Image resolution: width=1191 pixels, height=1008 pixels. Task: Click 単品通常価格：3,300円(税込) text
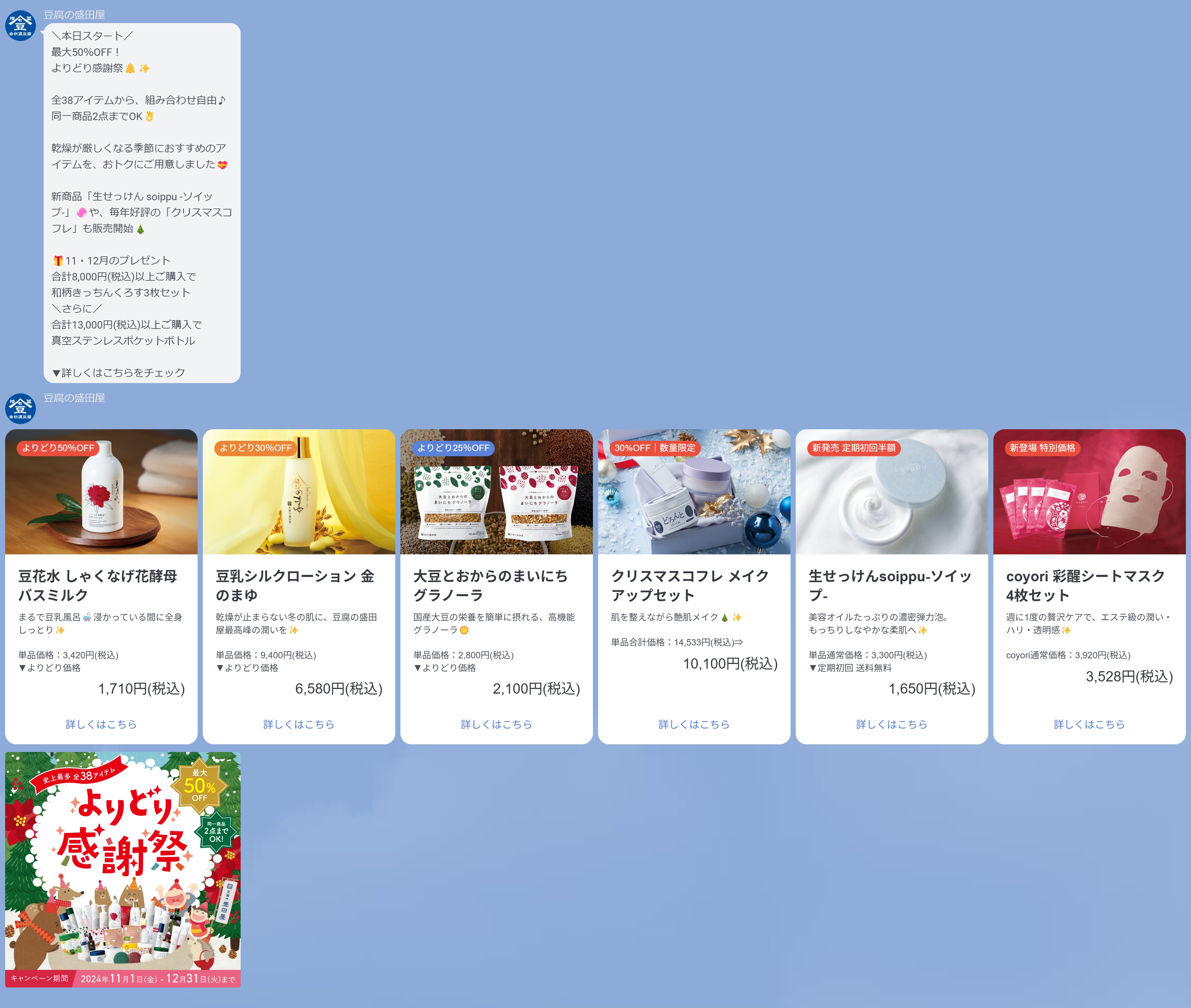[868, 655]
